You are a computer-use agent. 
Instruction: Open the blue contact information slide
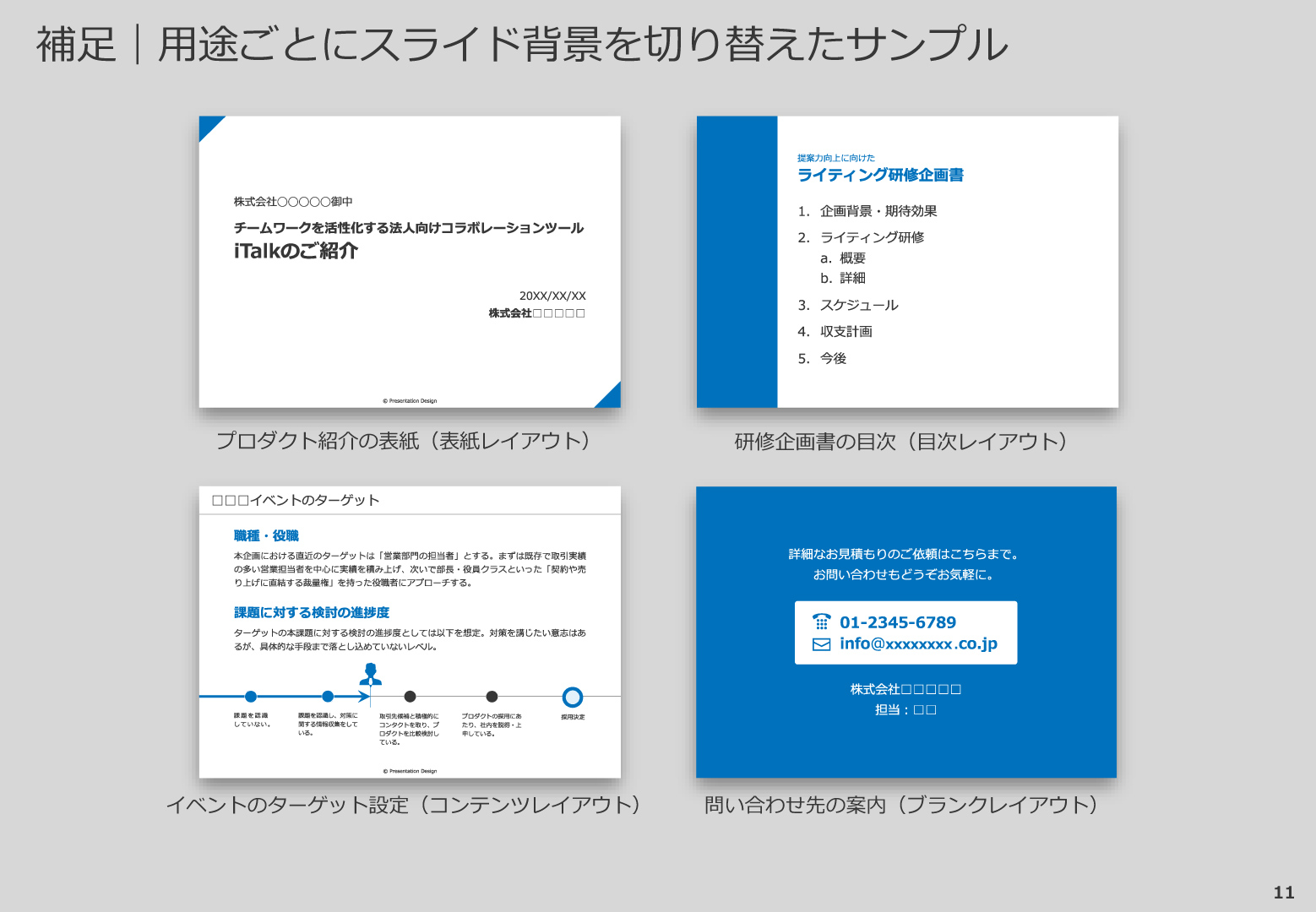(906, 632)
